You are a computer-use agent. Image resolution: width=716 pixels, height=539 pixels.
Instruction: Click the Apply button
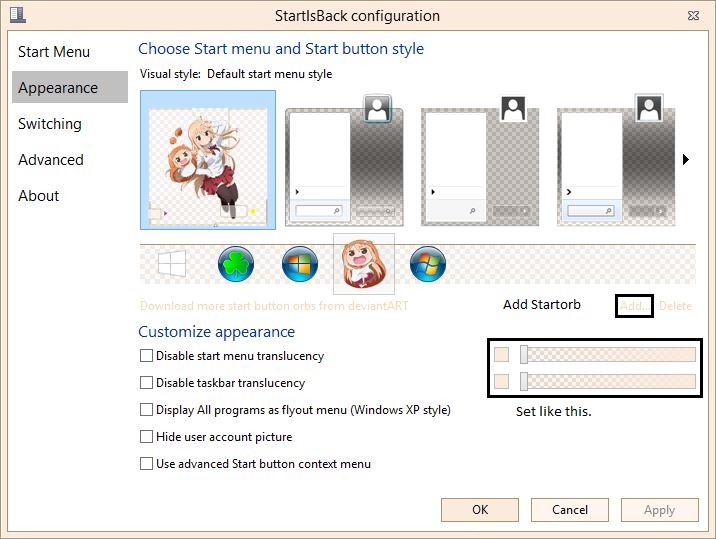click(660, 510)
